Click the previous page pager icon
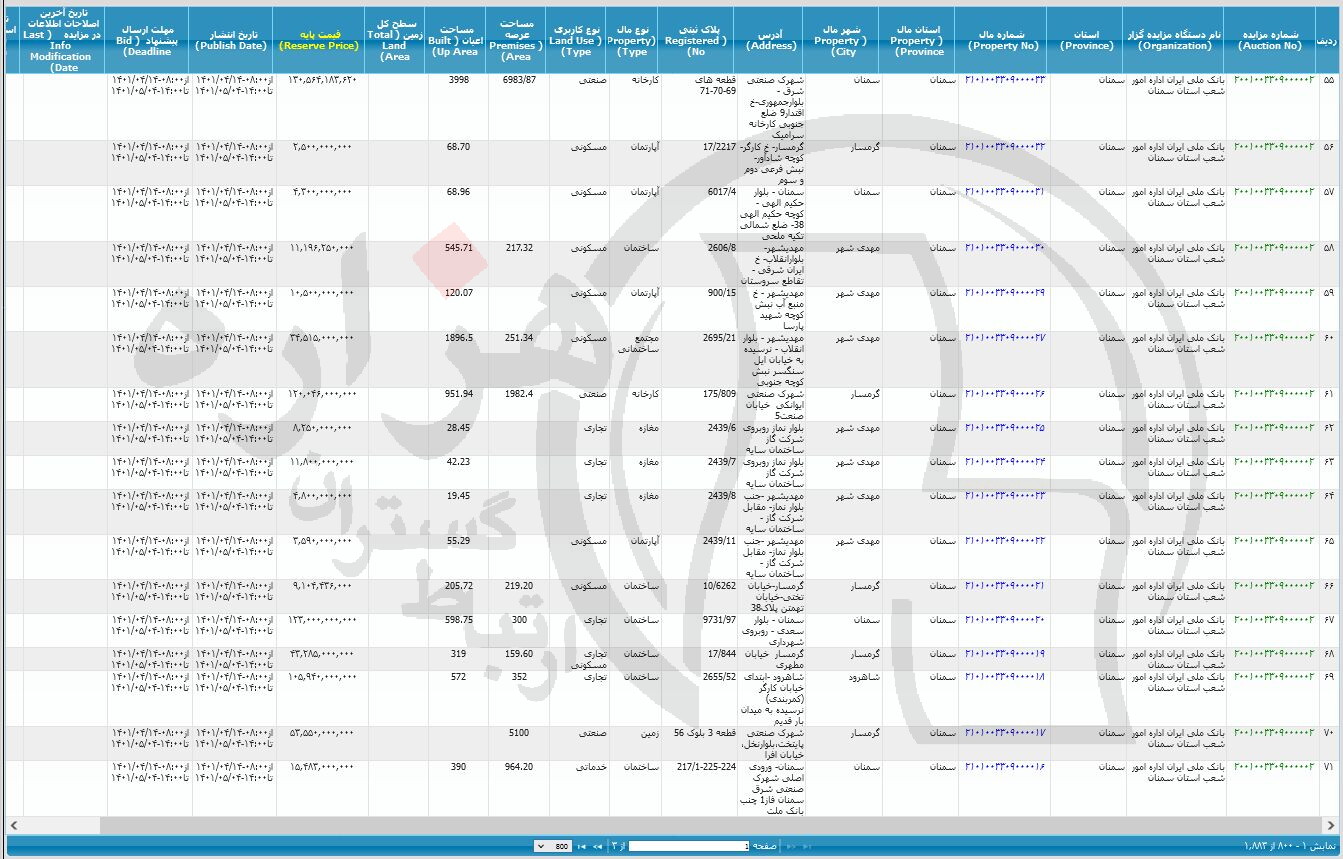Viewport: 1343px width, 859px height. 791,846
